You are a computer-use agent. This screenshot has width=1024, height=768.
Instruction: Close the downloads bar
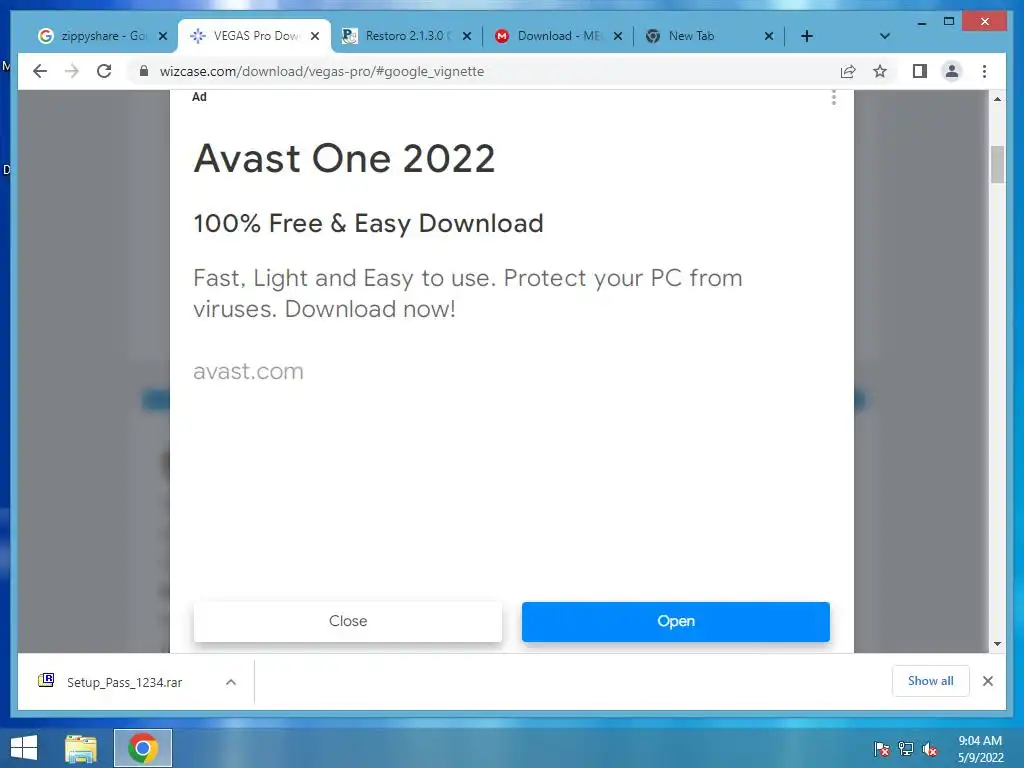tap(988, 681)
